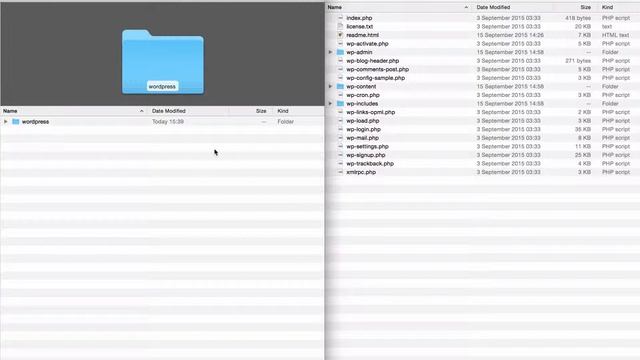The image size is (640, 360).
Task: Select the index.php file name
Action: [x=359, y=18]
